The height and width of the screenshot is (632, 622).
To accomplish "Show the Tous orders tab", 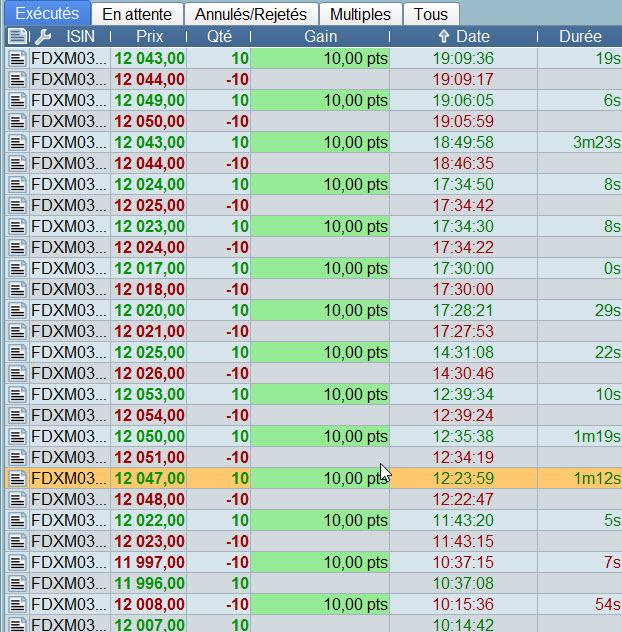I will coord(431,14).
